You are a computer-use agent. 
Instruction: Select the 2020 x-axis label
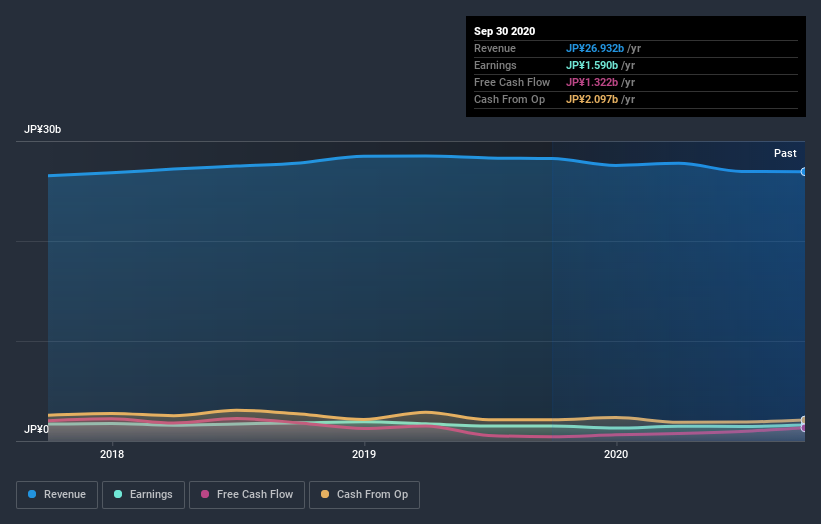click(x=616, y=454)
